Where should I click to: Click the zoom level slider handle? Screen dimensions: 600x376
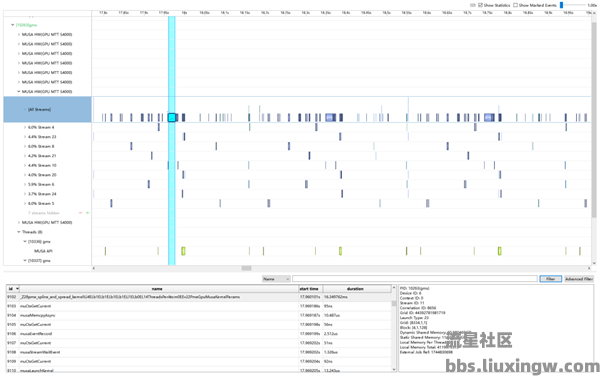coord(561,5)
